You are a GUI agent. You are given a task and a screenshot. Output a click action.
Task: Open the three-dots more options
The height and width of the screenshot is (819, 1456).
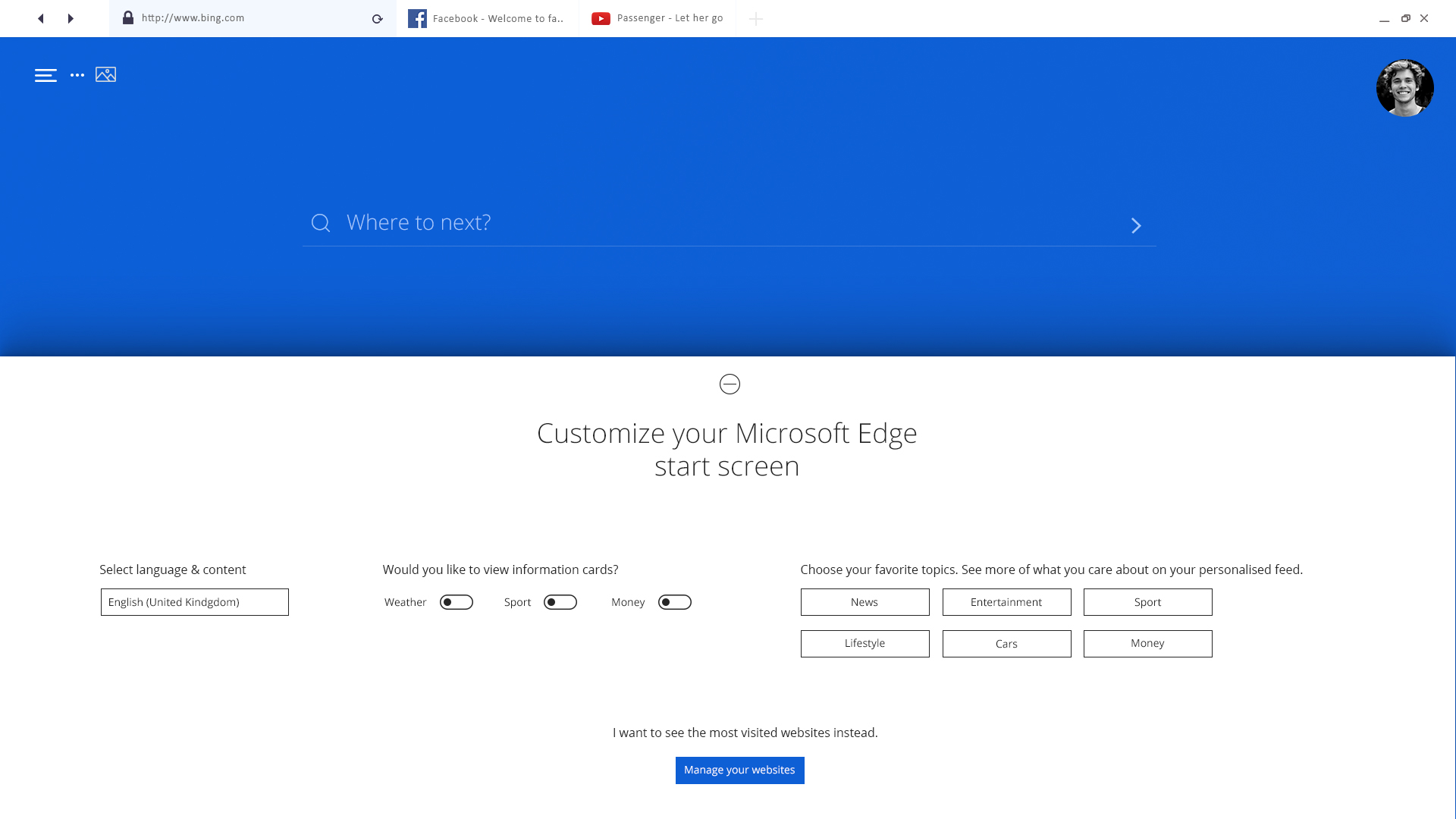coord(77,75)
